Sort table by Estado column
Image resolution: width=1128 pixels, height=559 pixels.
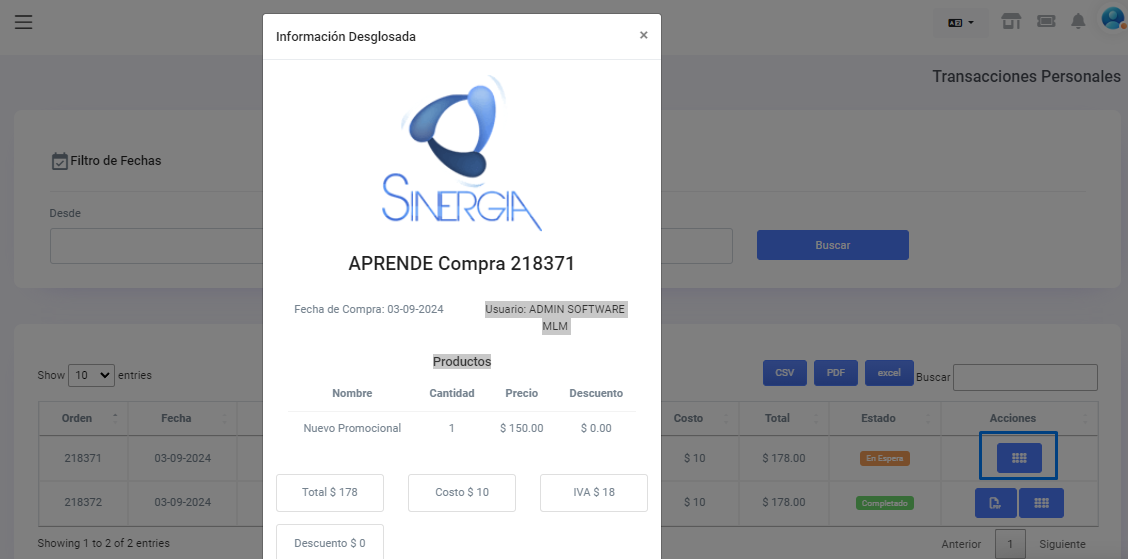877,418
